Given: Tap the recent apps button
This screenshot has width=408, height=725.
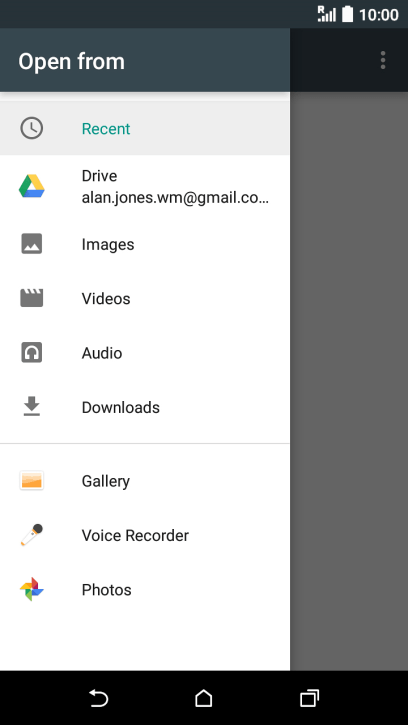Looking at the screenshot, I should tap(309, 698).
